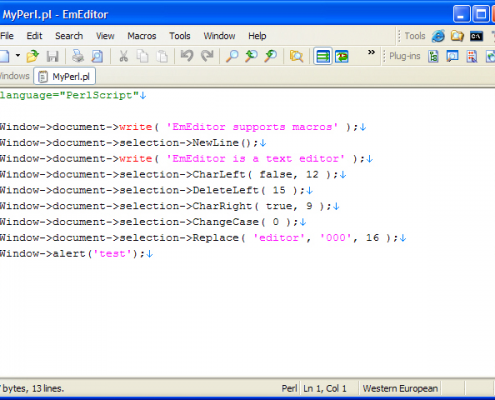This screenshot has height=400, width=495.
Task: Click the Find Next magnifier icon
Action: click(x=271, y=56)
